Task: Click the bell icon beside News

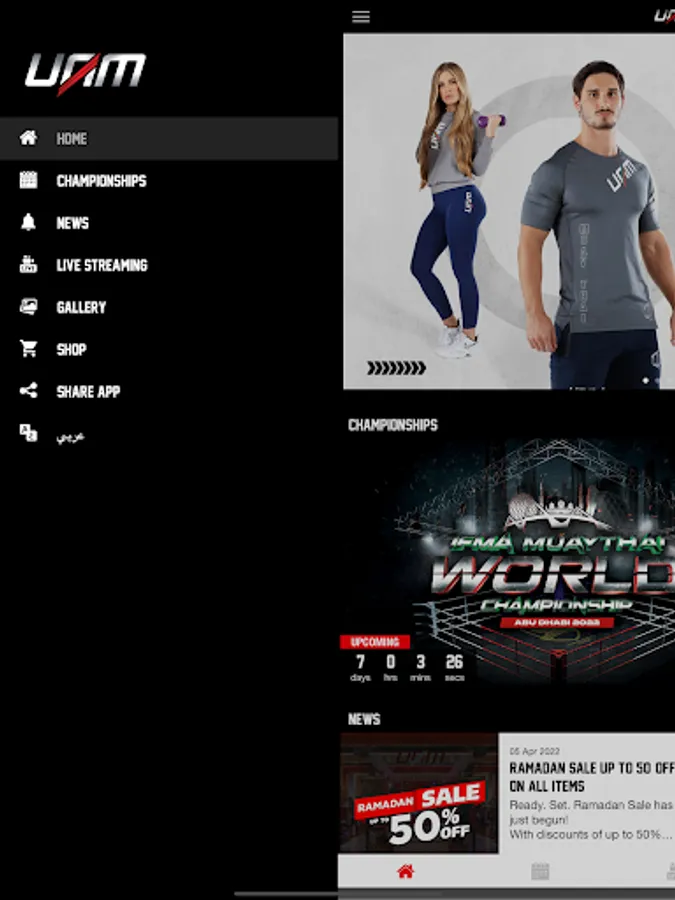Action: (x=28, y=223)
